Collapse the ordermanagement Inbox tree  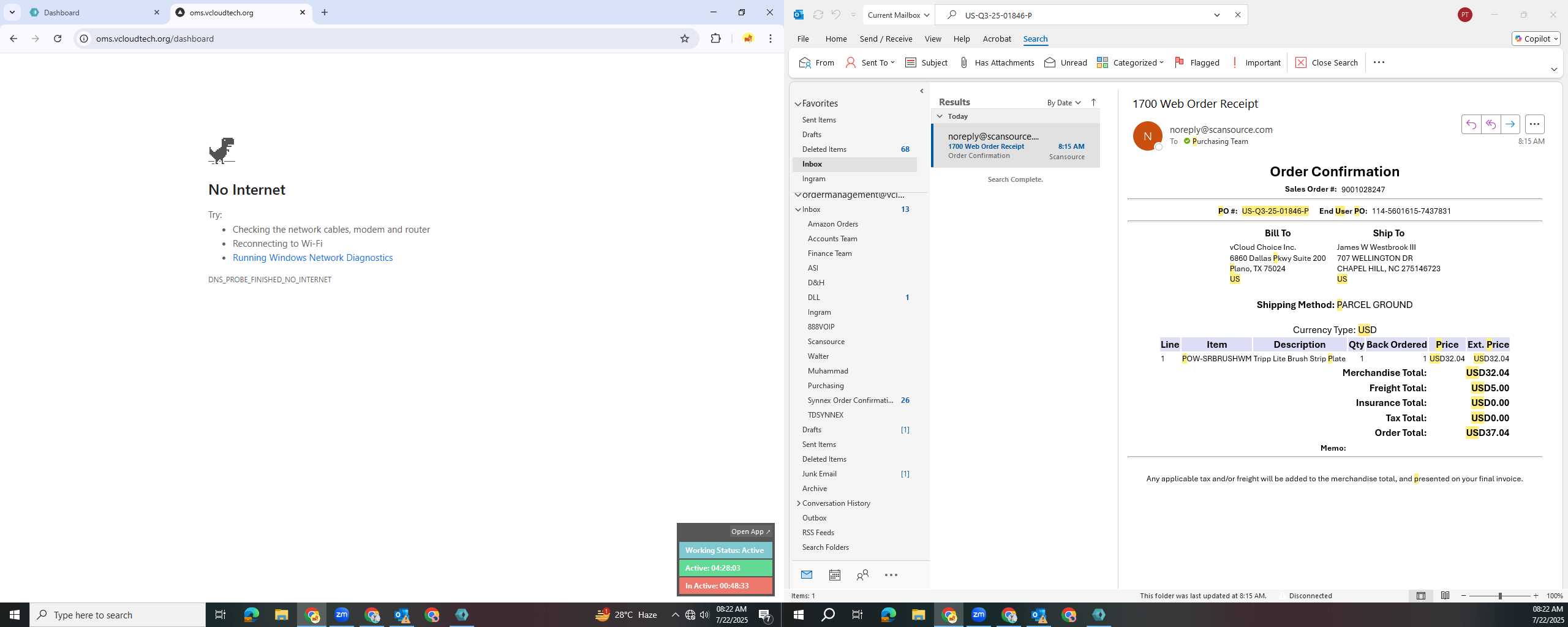click(798, 209)
